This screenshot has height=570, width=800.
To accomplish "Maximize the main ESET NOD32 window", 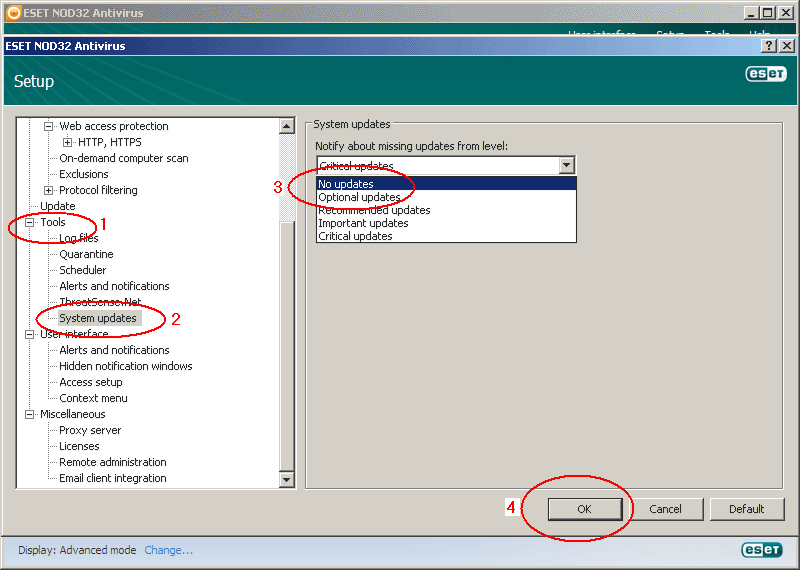I will pos(767,13).
